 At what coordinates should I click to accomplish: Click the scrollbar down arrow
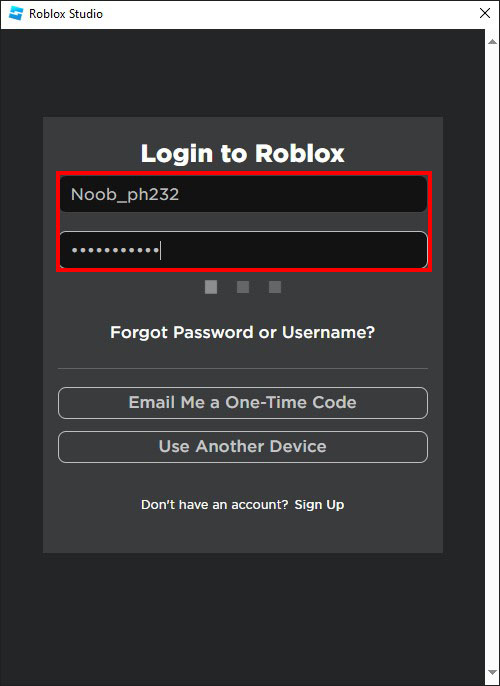[492, 672]
